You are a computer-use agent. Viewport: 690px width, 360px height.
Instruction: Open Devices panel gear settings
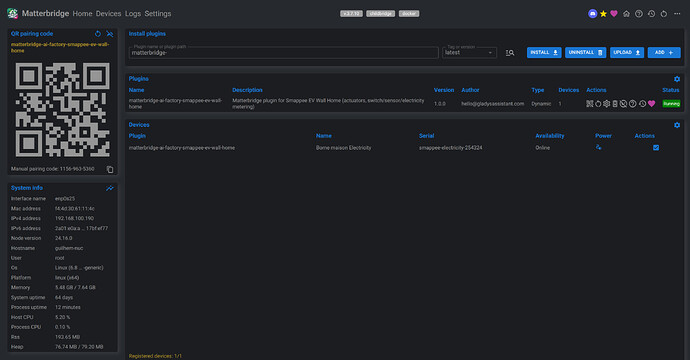click(677, 125)
